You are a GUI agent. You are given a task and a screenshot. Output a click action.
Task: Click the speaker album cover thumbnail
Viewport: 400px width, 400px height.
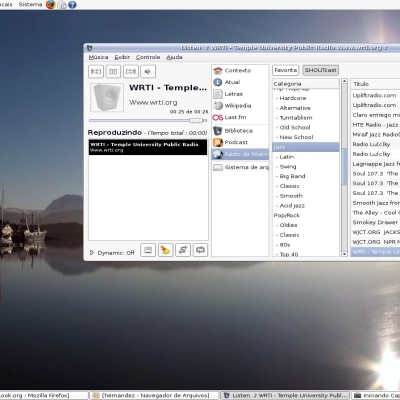coord(107,97)
